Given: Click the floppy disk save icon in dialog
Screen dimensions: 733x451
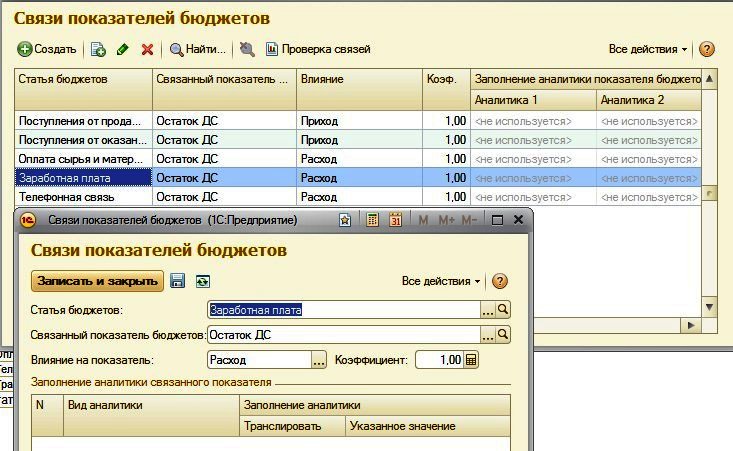Looking at the screenshot, I should coord(178,282).
